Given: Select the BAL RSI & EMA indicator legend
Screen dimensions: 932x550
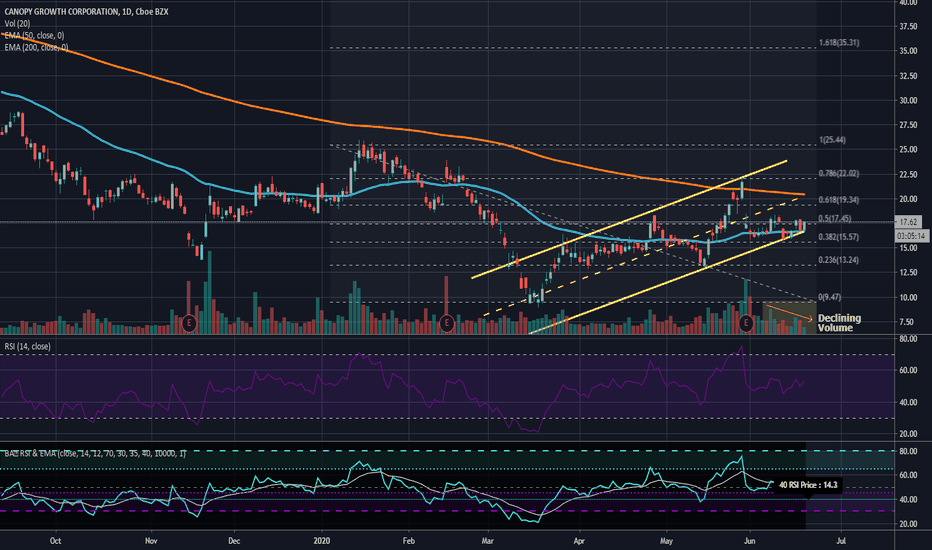Looking at the screenshot, I should tap(95, 454).
